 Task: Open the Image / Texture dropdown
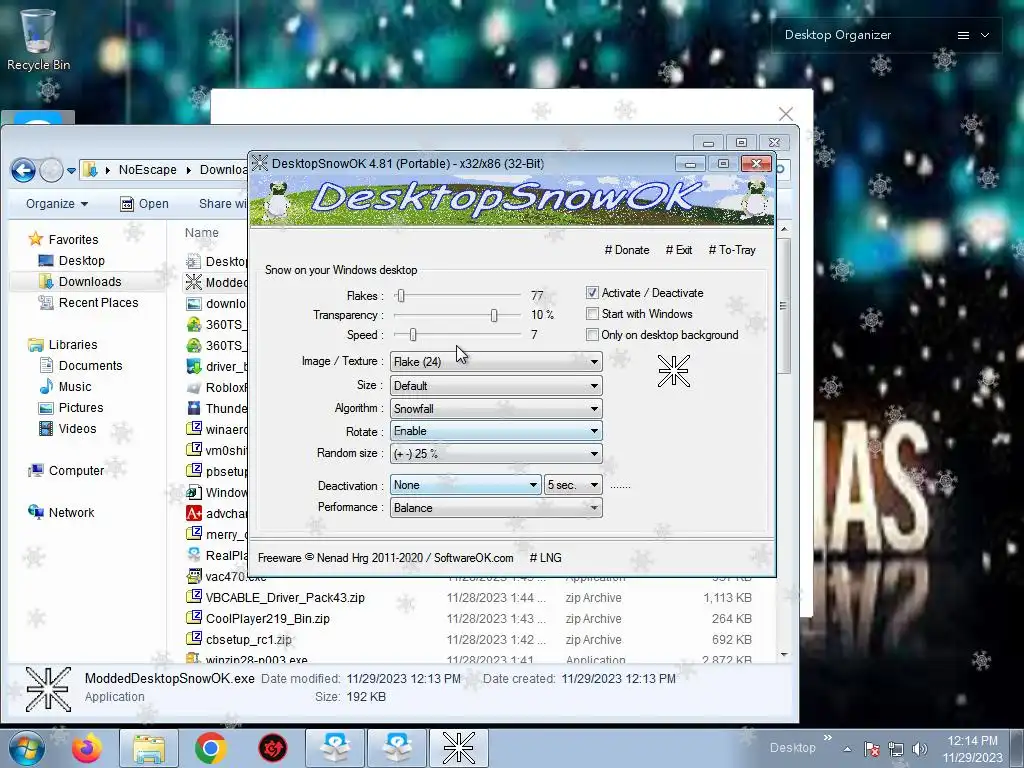point(496,361)
